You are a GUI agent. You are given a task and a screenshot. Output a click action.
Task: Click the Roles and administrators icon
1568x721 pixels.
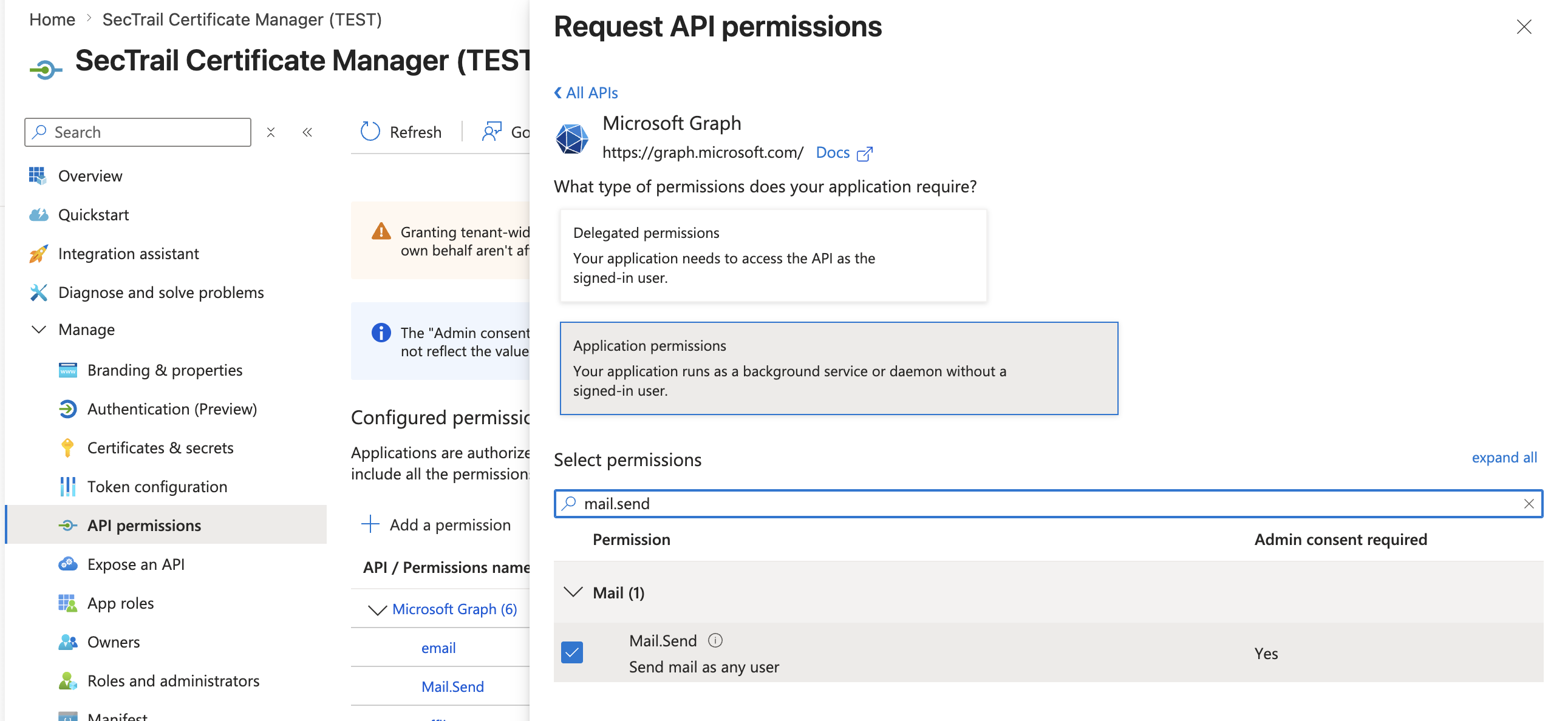(67, 681)
